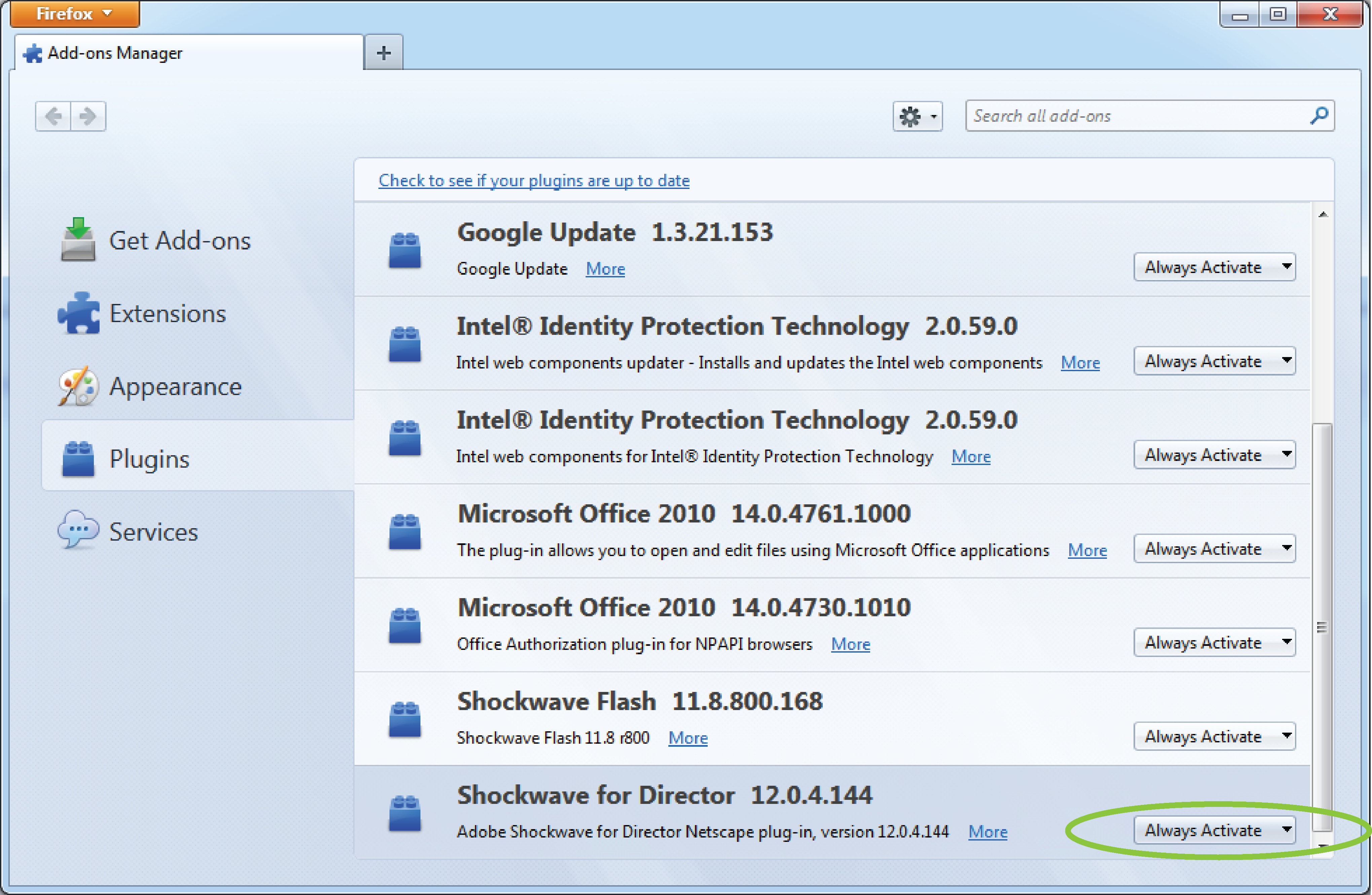The width and height of the screenshot is (1372, 895).
Task: Open More for Office Authorization plug-in
Action: click(x=850, y=644)
